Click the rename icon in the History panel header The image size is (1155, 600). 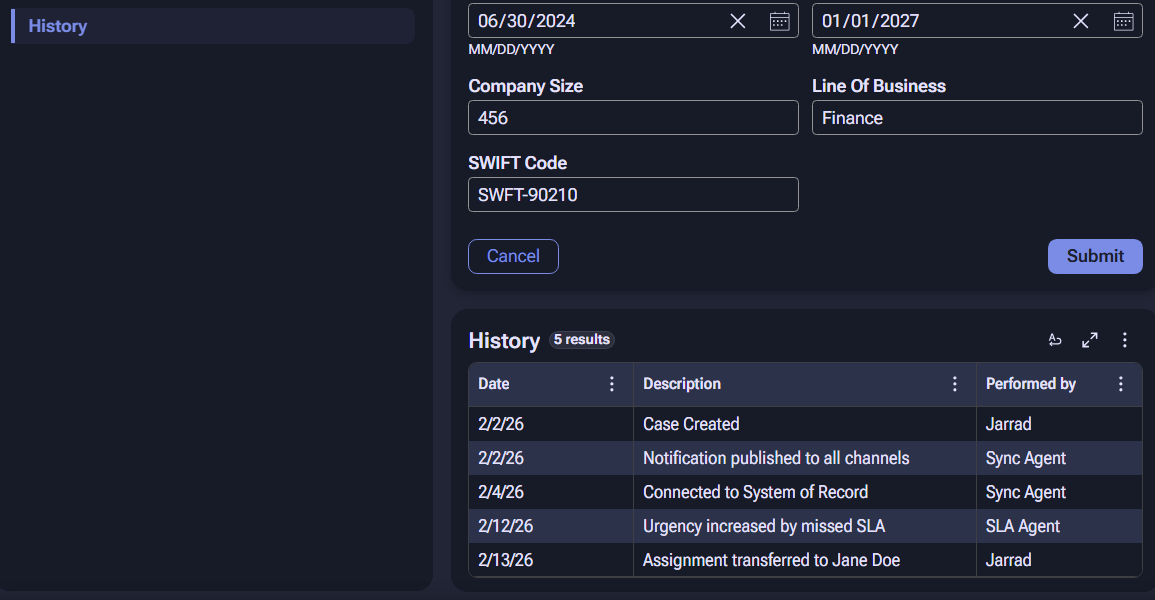click(x=1055, y=340)
